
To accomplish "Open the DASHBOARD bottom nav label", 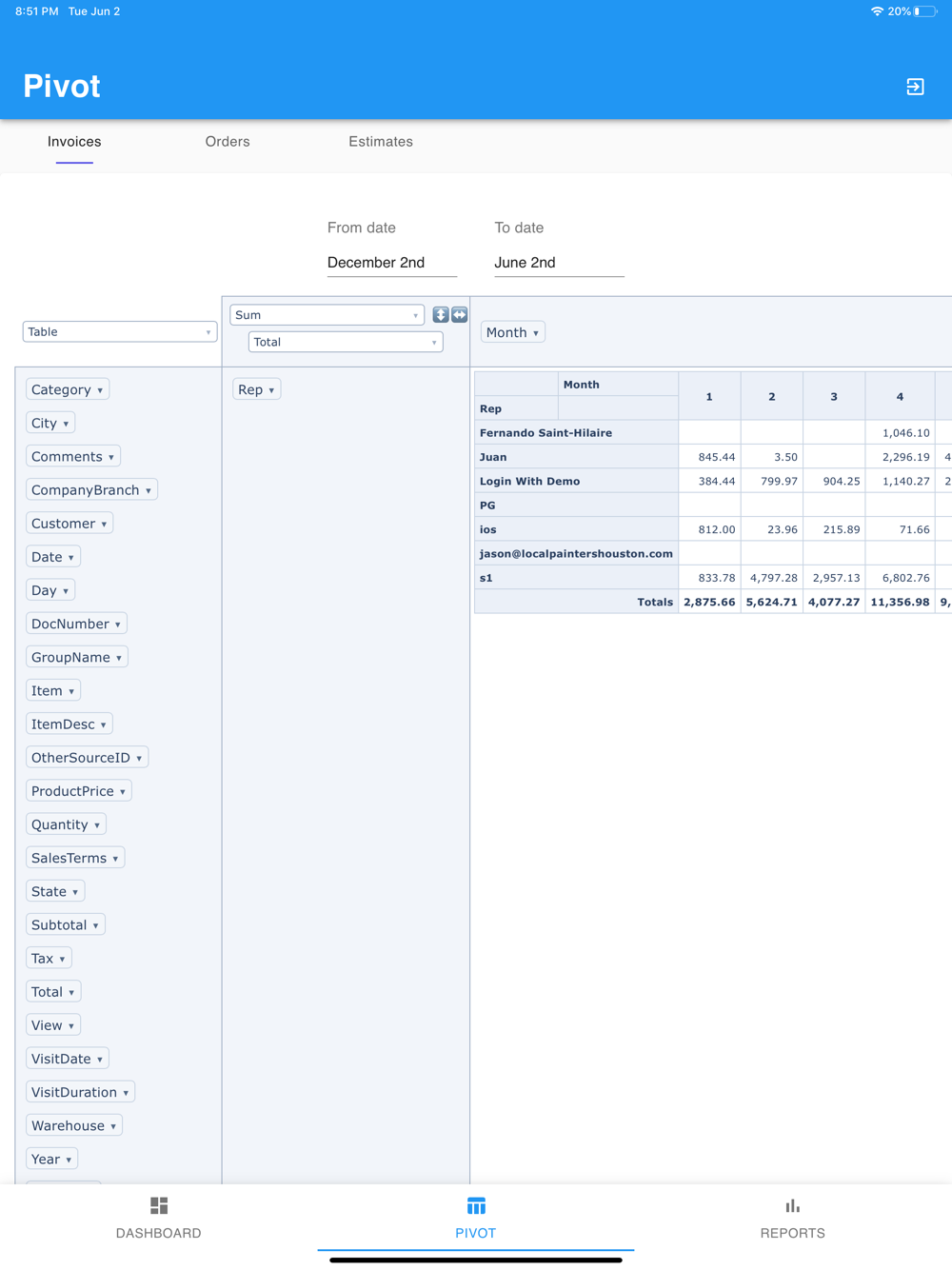I will 159,1233.
